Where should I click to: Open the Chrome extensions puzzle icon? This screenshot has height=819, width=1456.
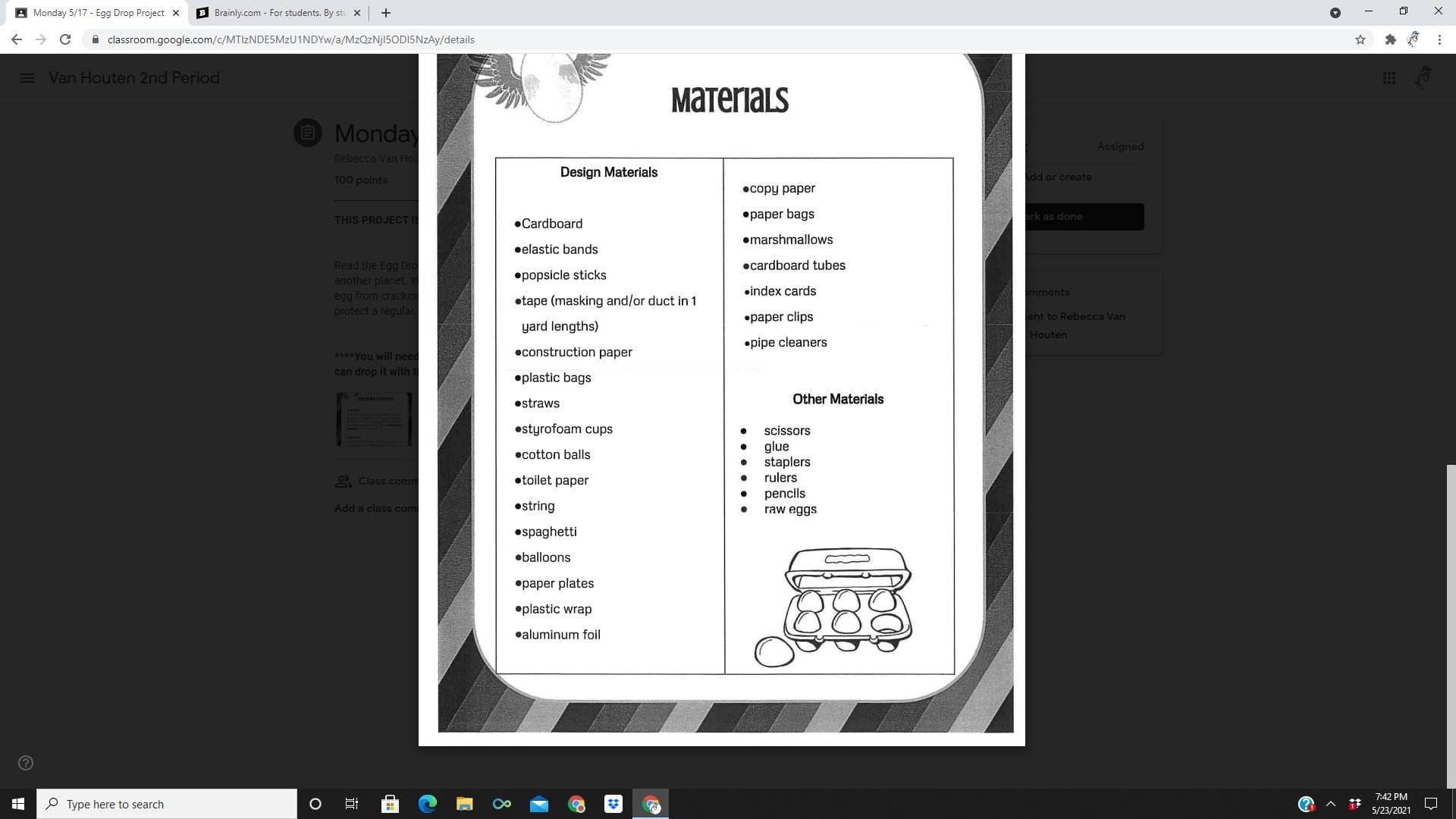click(1390, 39)
